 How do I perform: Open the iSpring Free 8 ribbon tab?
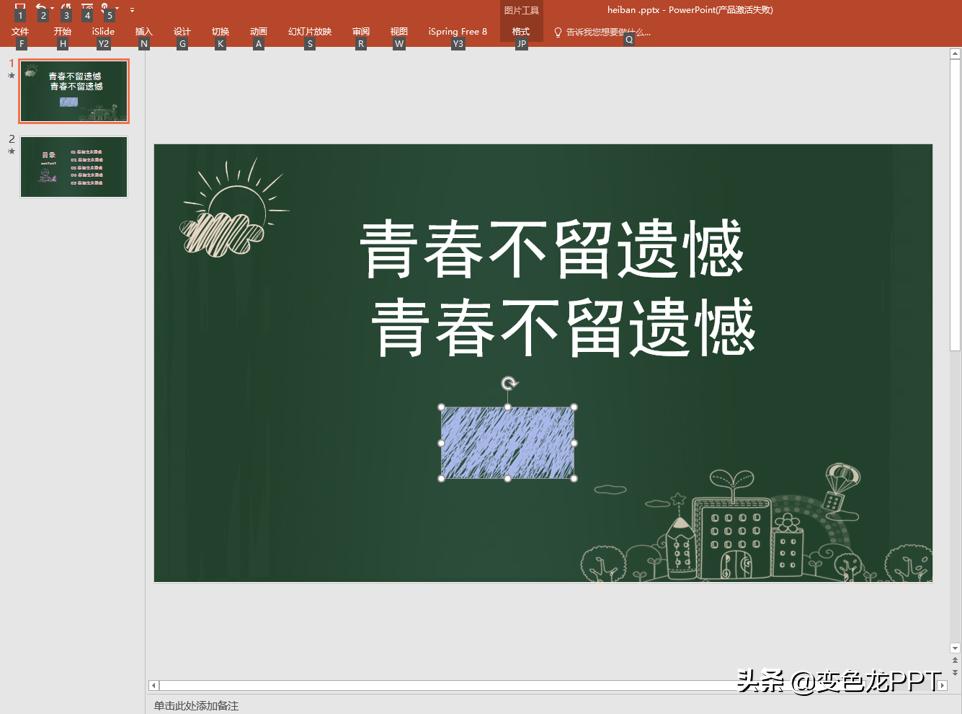click(x=457, y=31)
